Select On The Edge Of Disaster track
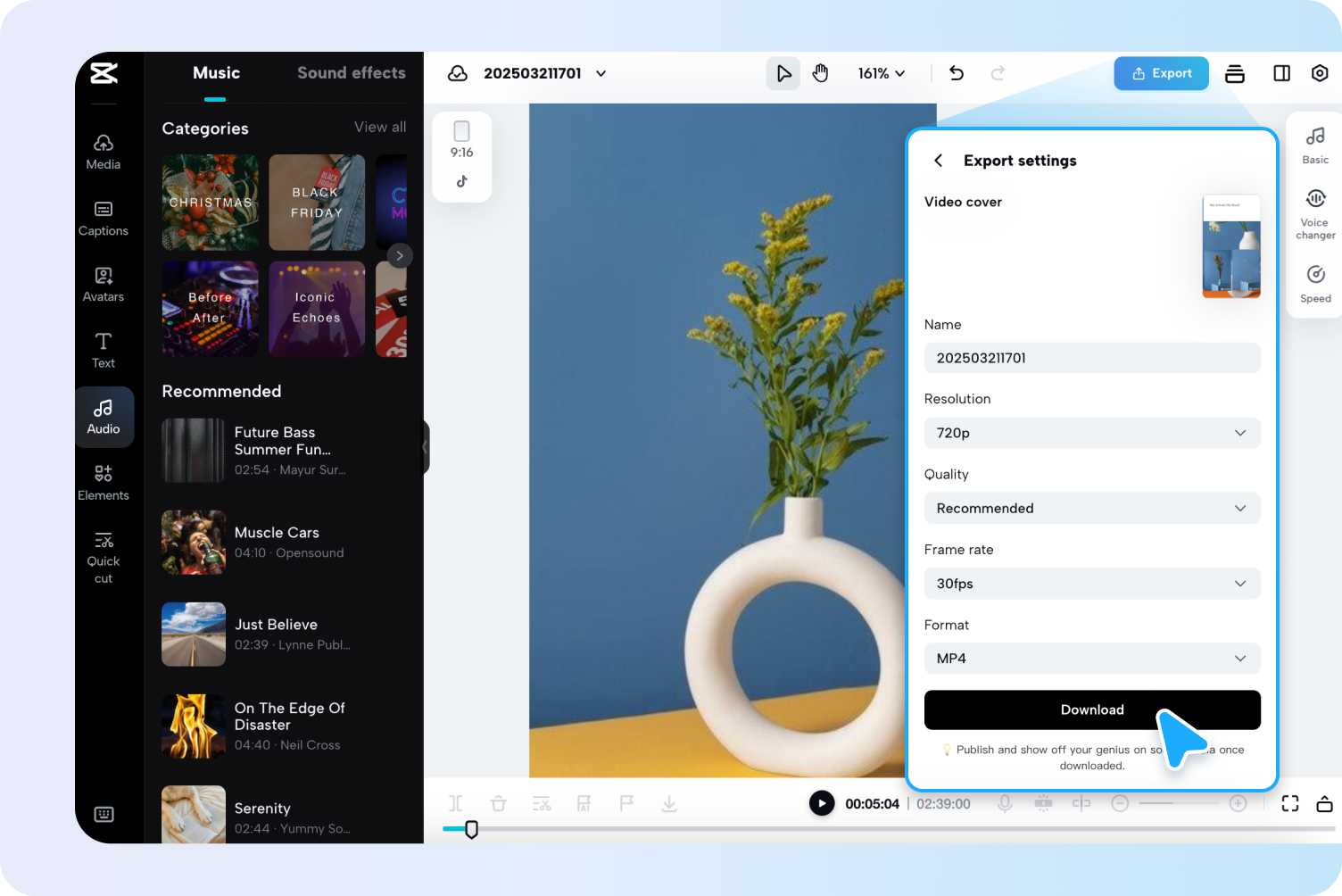Screen dimensions: 1342x896 [x=284, y=726]
